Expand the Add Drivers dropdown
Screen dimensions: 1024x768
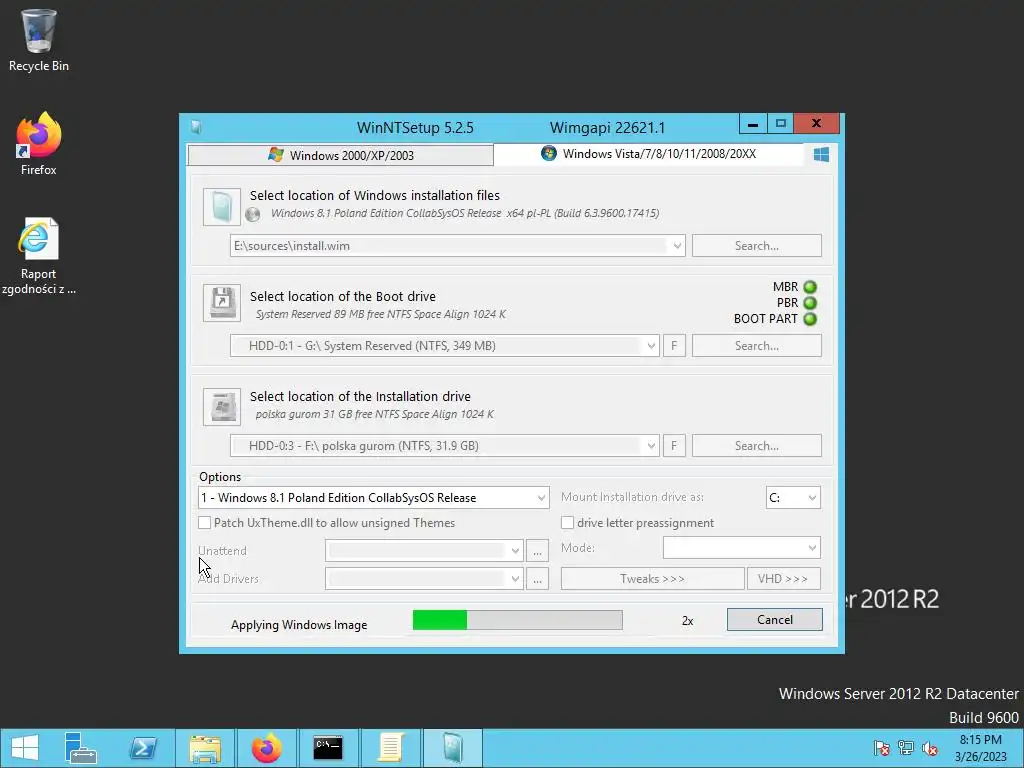515,579
